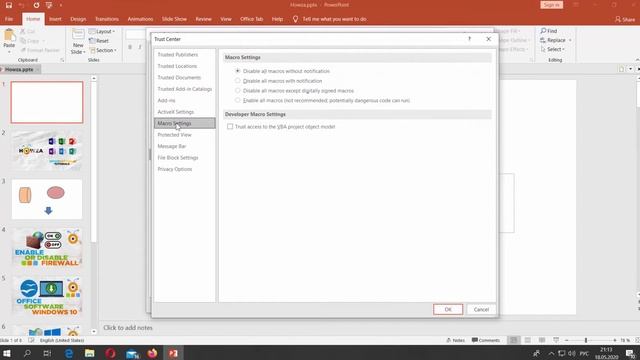640x360 pixels.
Task: Open Microsoft Edge from taskbar
Action: point(69,353)
